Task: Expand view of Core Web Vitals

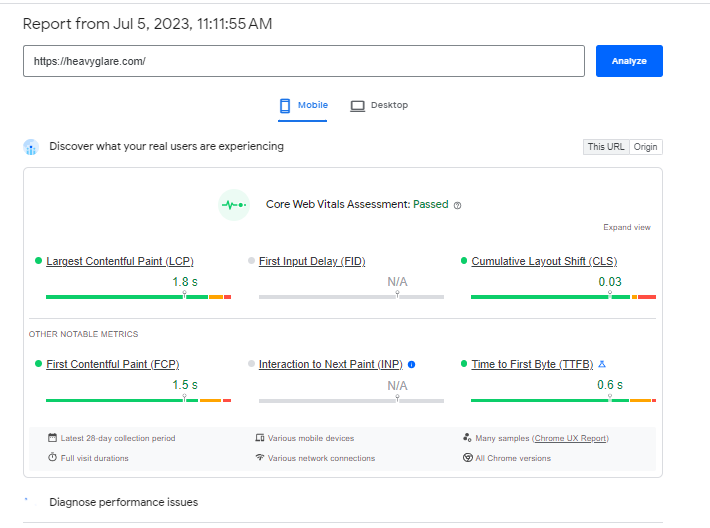Action: point(627,227)
